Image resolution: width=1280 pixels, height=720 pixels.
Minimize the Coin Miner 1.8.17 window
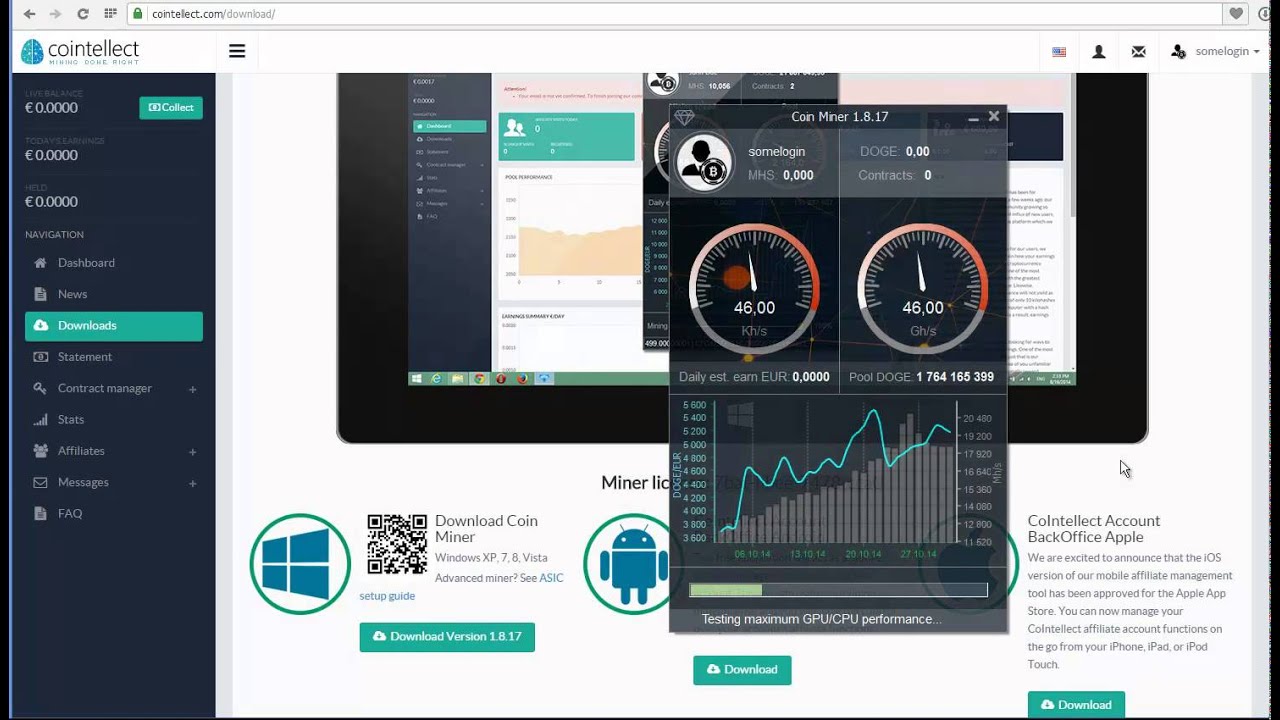(973, 118)
